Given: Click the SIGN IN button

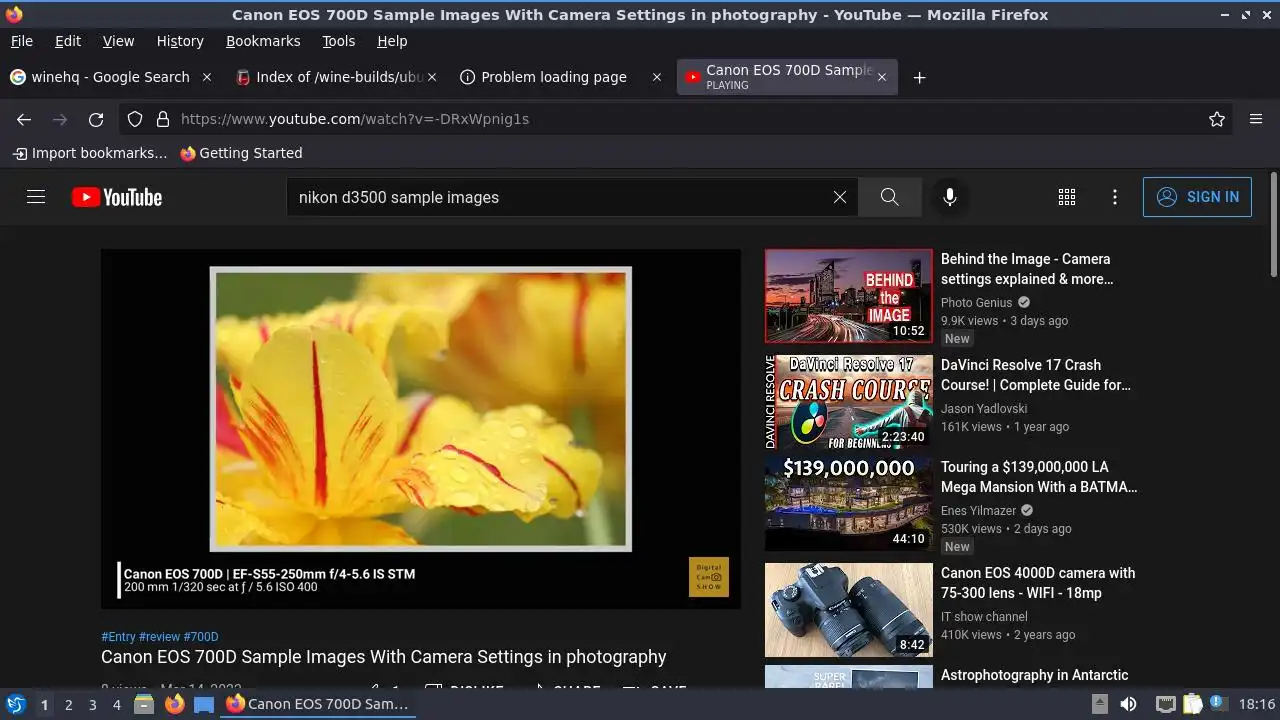Looking at the screenshot, I should coord(1197,197).
